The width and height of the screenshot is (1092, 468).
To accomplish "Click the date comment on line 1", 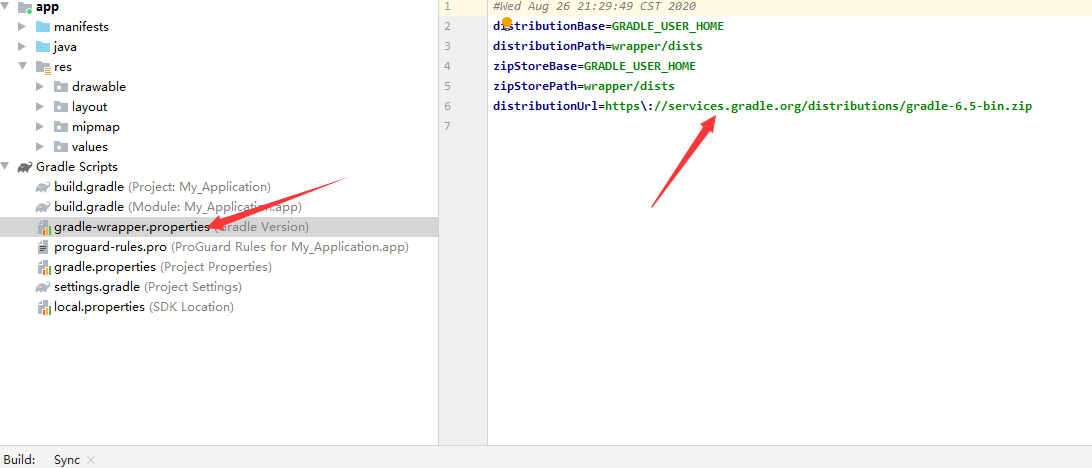I will click(x=594, y=6).
